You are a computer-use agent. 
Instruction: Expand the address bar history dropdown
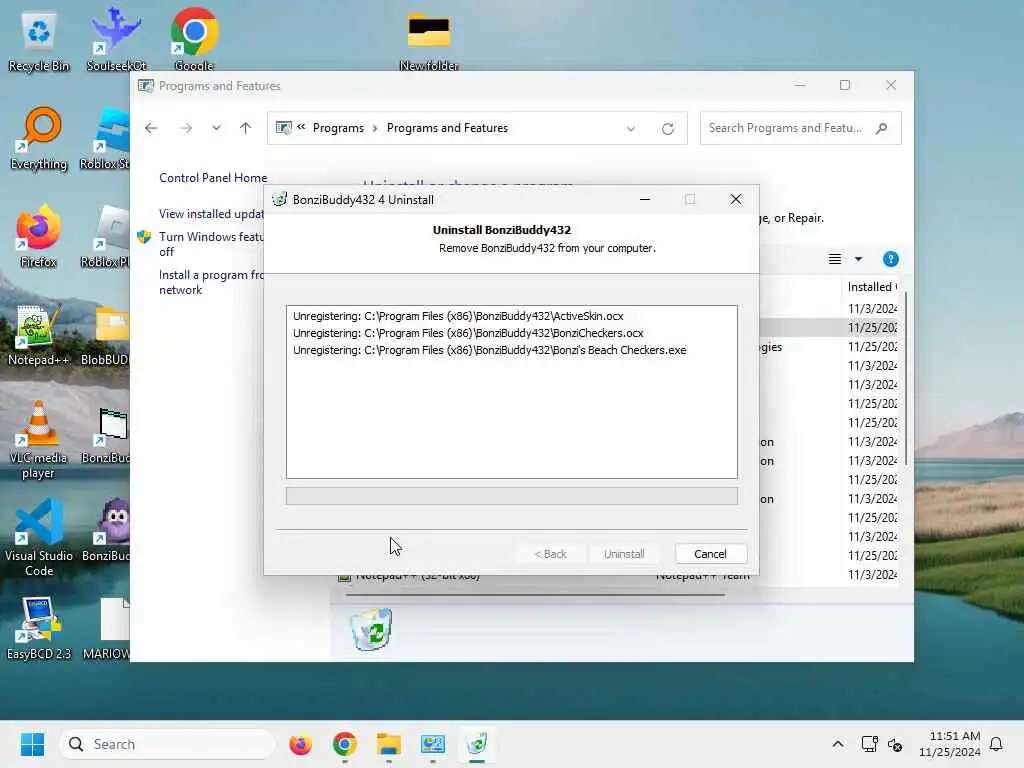631,129
